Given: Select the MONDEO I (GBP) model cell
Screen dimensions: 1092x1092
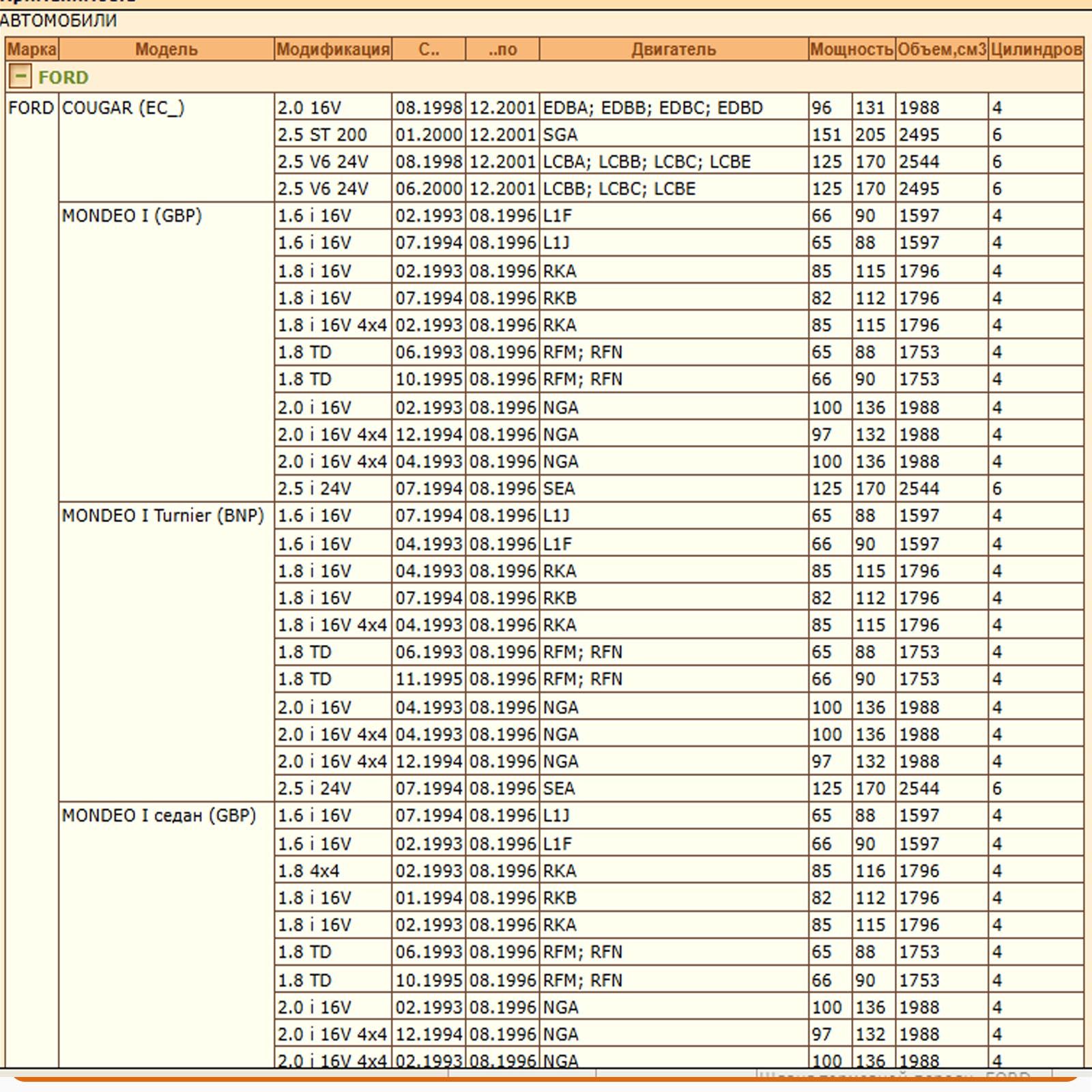Looking at the screenshot, I should (x=167, y=352).
